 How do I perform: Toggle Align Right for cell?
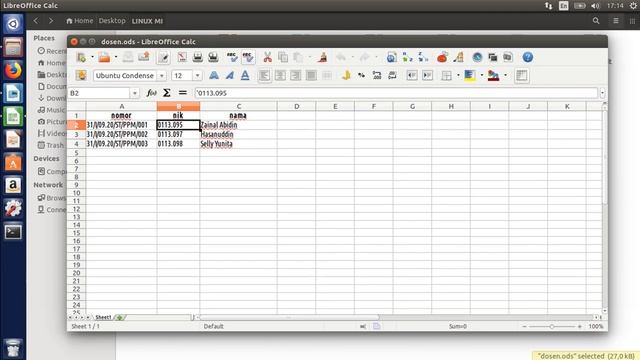pos(296,76)
